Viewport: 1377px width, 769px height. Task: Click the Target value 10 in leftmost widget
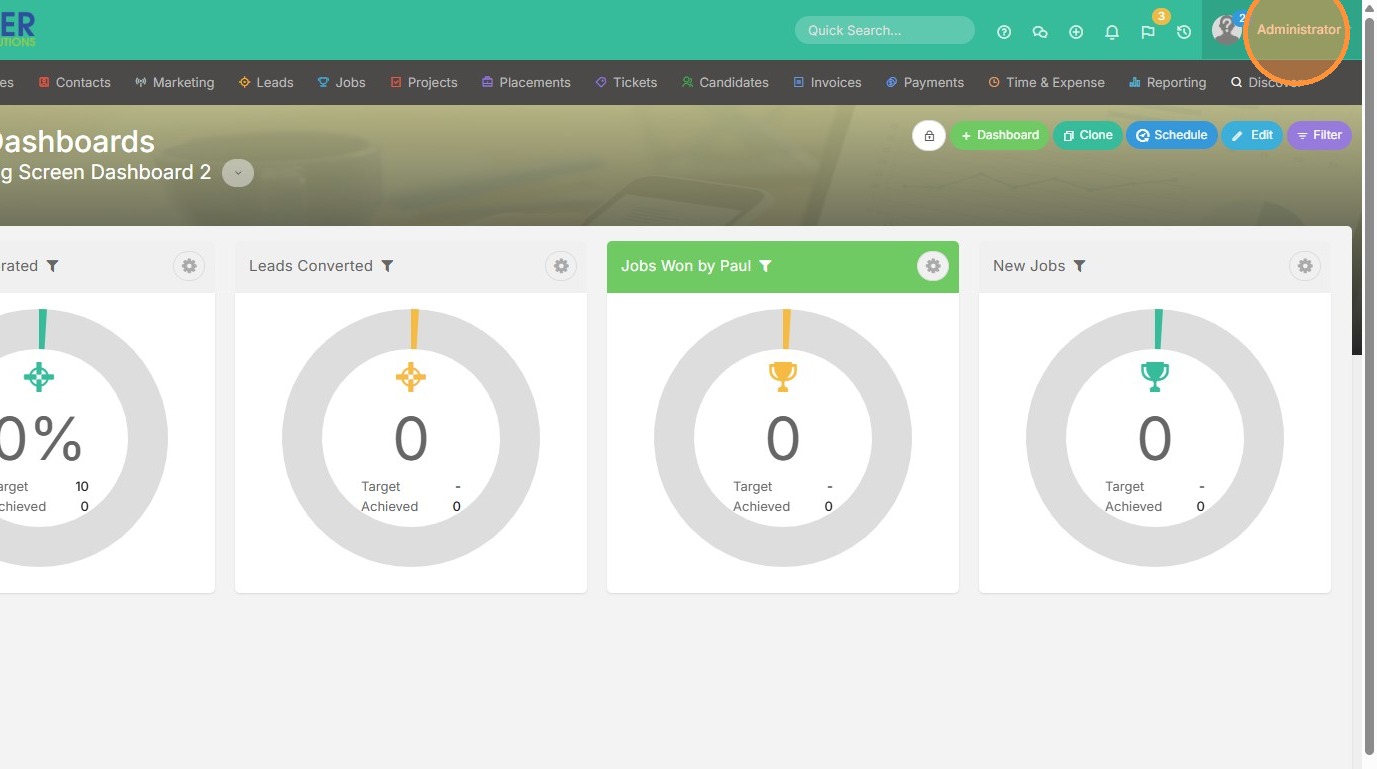click(x=82, y=487)
